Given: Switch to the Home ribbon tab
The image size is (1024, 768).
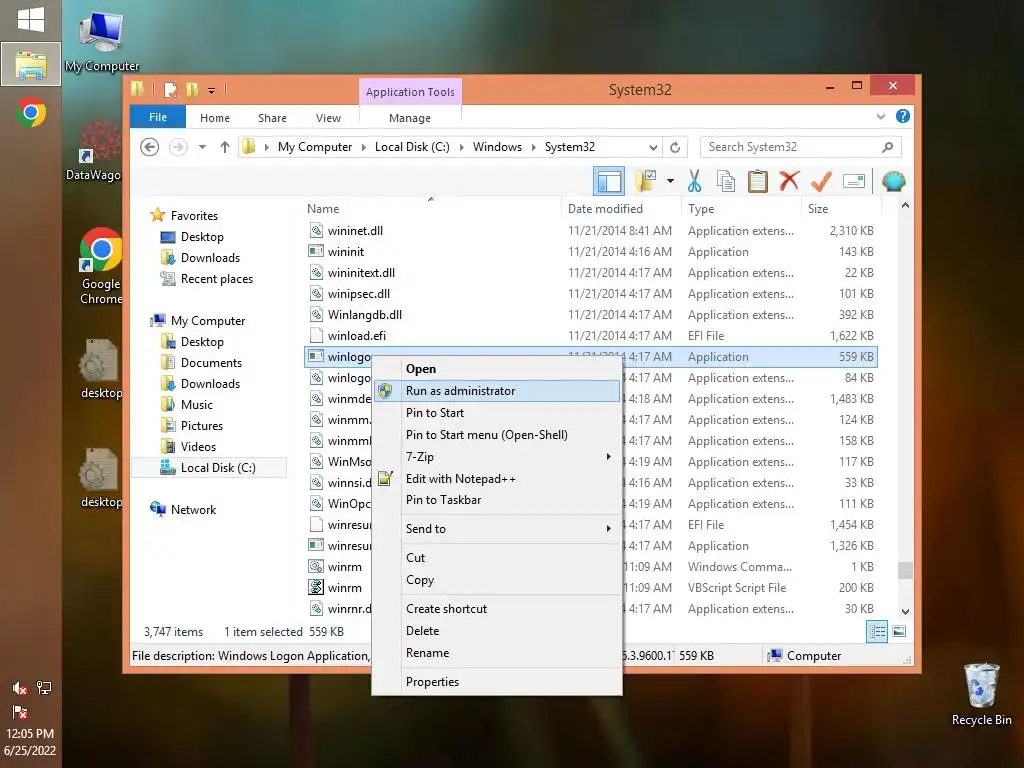Looking at the screenshot, I should [x=215, y=118].
